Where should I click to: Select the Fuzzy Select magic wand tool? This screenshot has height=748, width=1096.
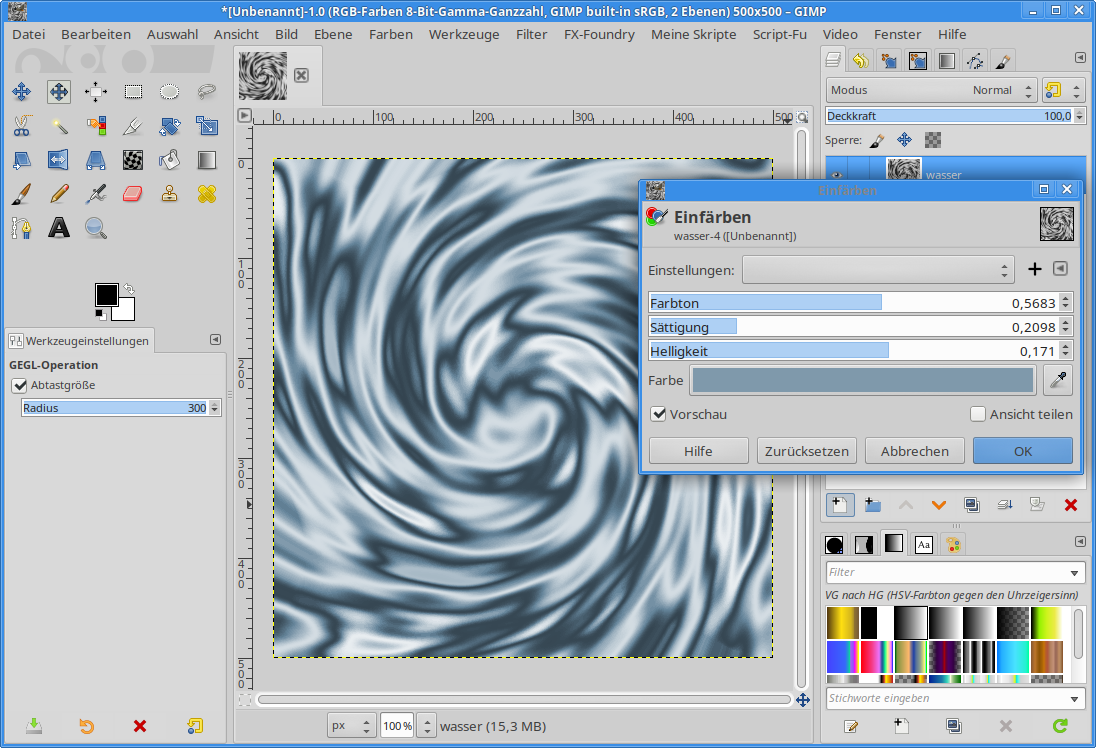[59, 126]
